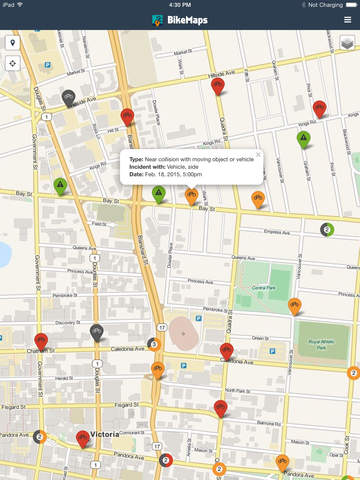Viewport: 360px width, 480px height.
Task: Tap the add location pin button
Action: point(13,43)
